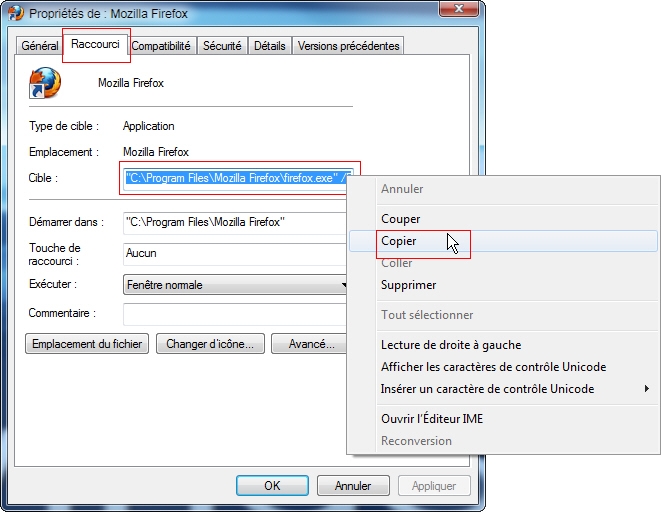Screen dimensions: 661x512
Task: Go to the Détails tab
Action: click(269, 46)
